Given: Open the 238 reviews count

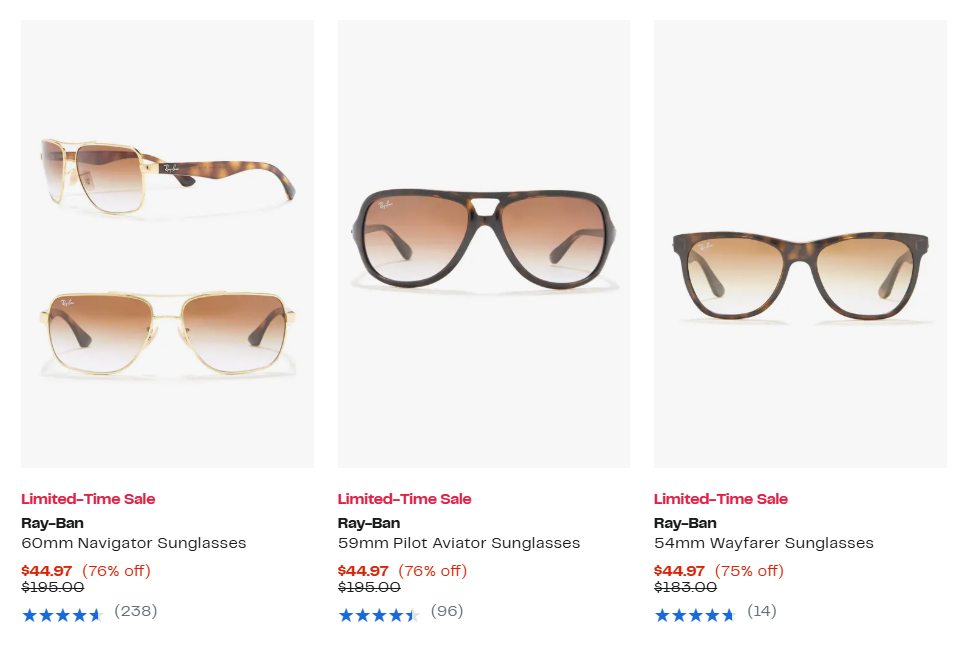Looking at the screenshot, I should [136, 611].
